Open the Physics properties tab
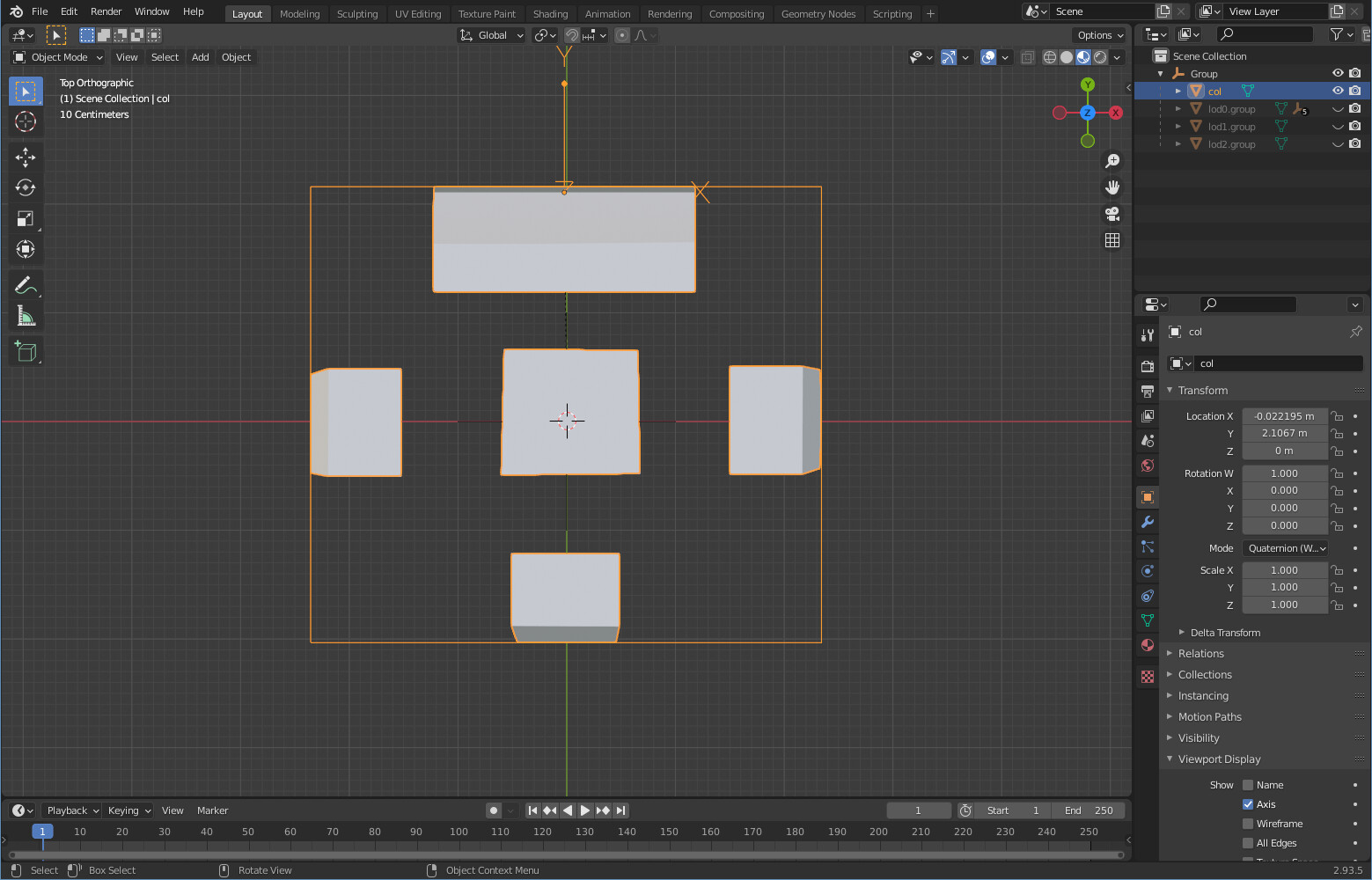 [1147, 570]
